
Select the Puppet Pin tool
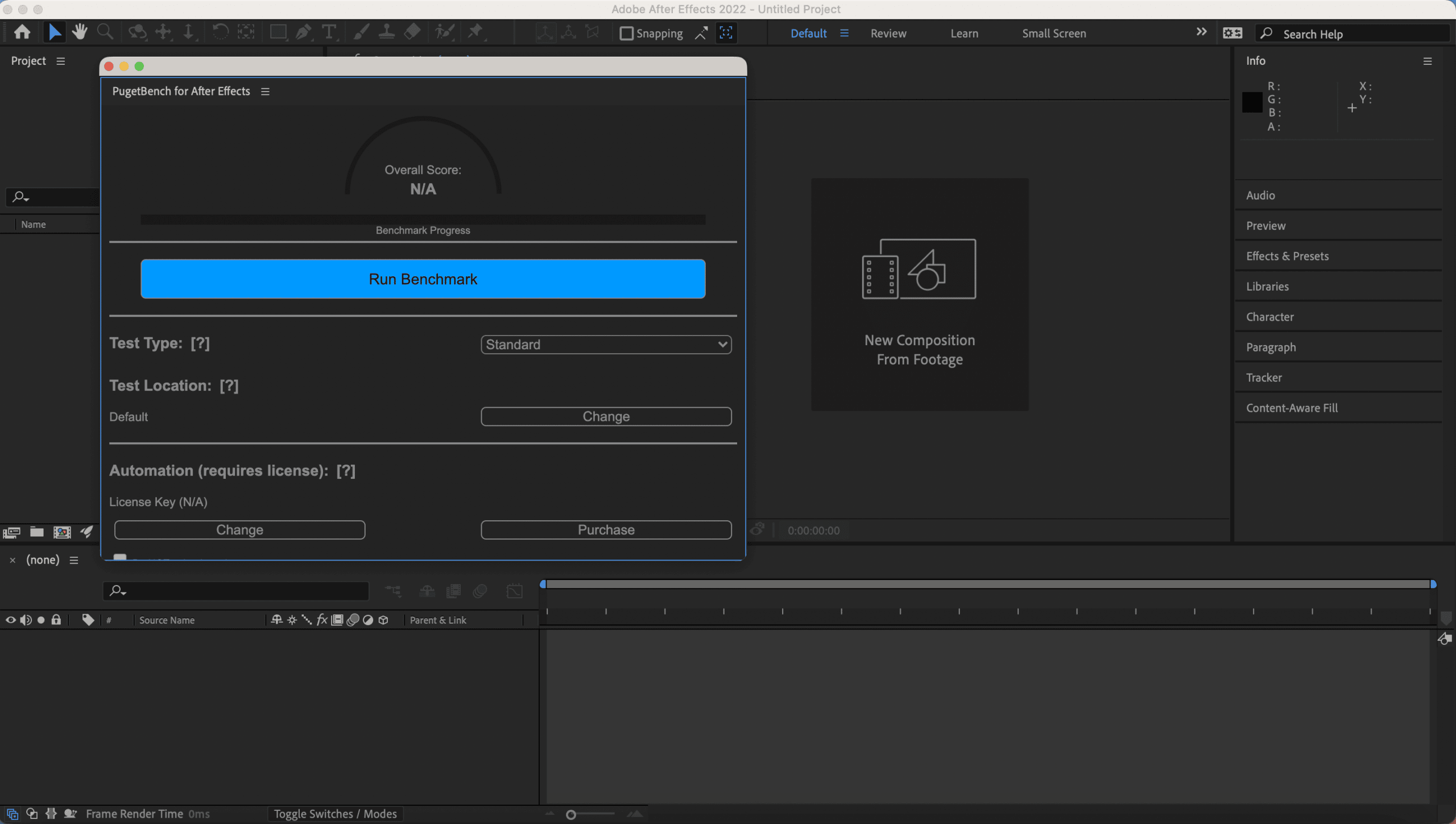(475, 32)
